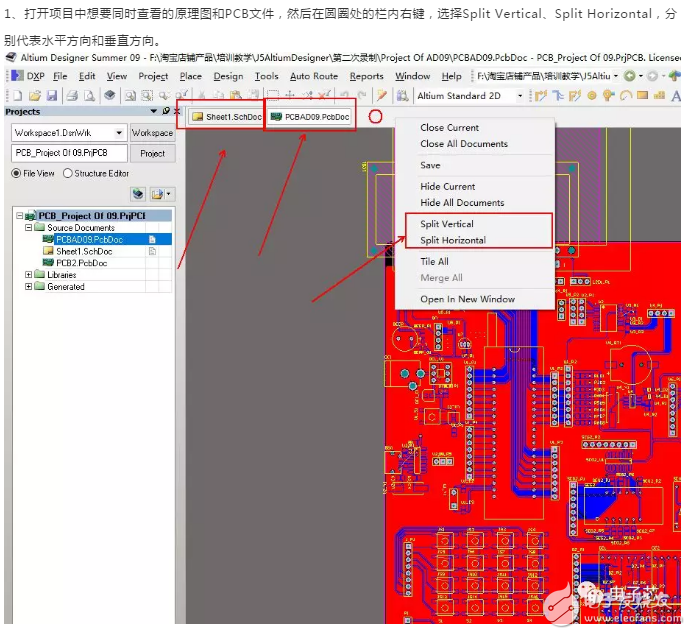Click the open folder toolbar icon
686x630 pixels.
35,95
